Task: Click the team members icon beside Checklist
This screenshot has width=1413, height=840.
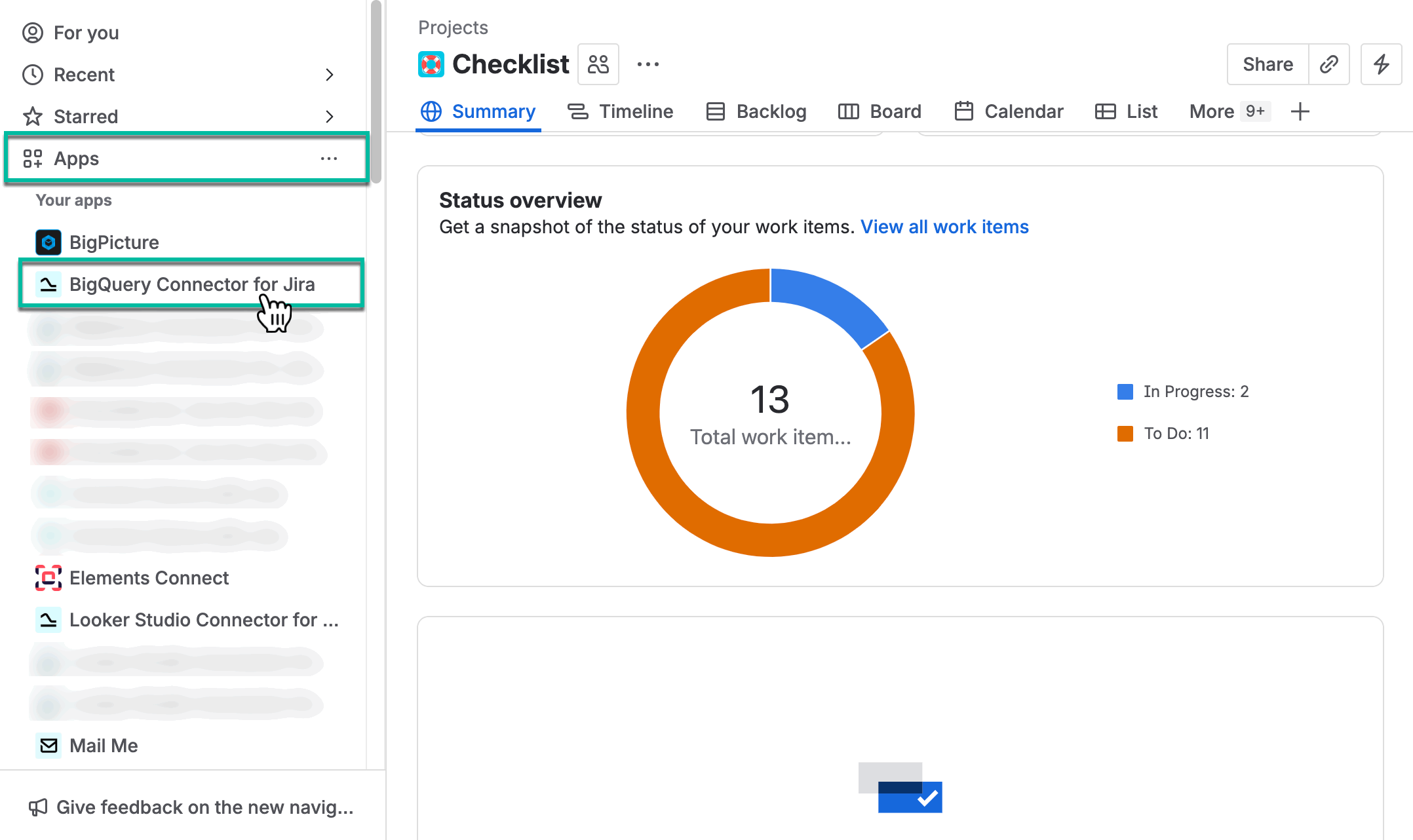Action: (x=598, y=64)
